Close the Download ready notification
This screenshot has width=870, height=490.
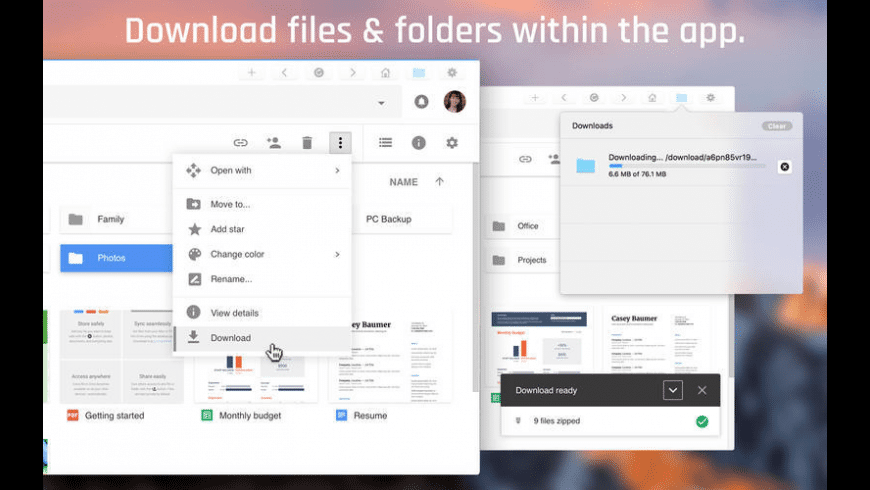[x=702, y=390]
